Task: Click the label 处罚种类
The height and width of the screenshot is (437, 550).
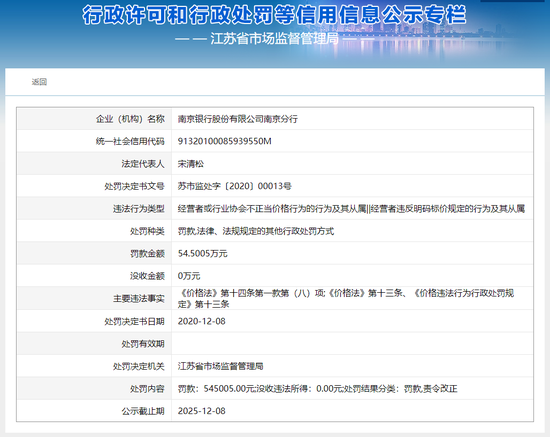Action: [147, 231]
